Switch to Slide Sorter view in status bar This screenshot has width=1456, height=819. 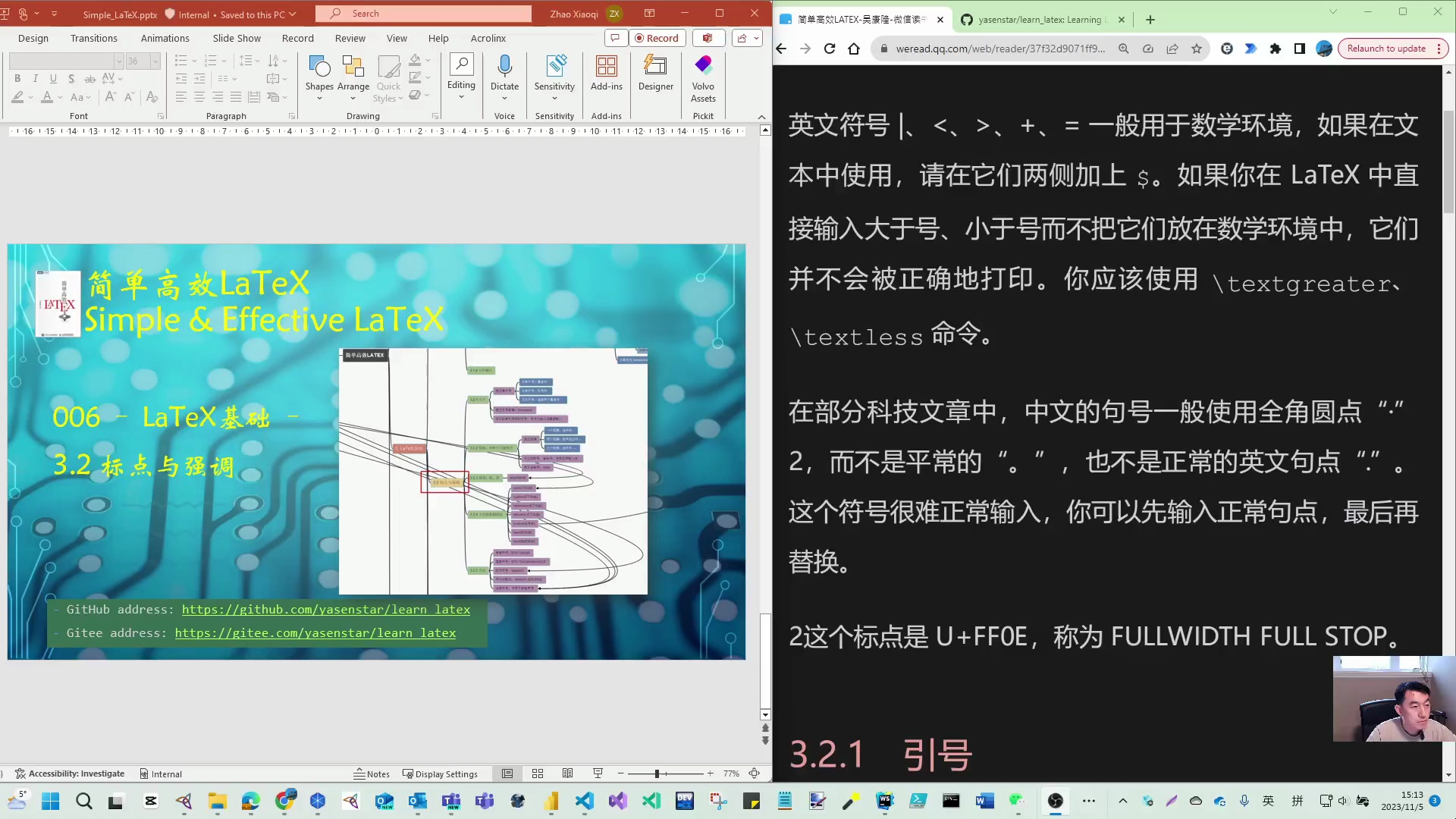(538, 773)
